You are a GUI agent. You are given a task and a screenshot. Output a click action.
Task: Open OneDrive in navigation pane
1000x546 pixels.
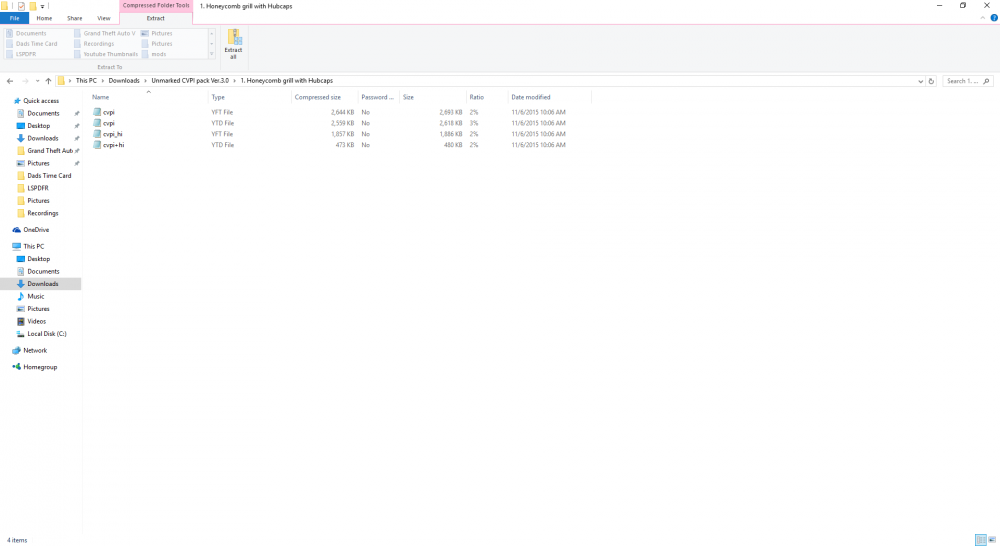[x=36, y=230]
